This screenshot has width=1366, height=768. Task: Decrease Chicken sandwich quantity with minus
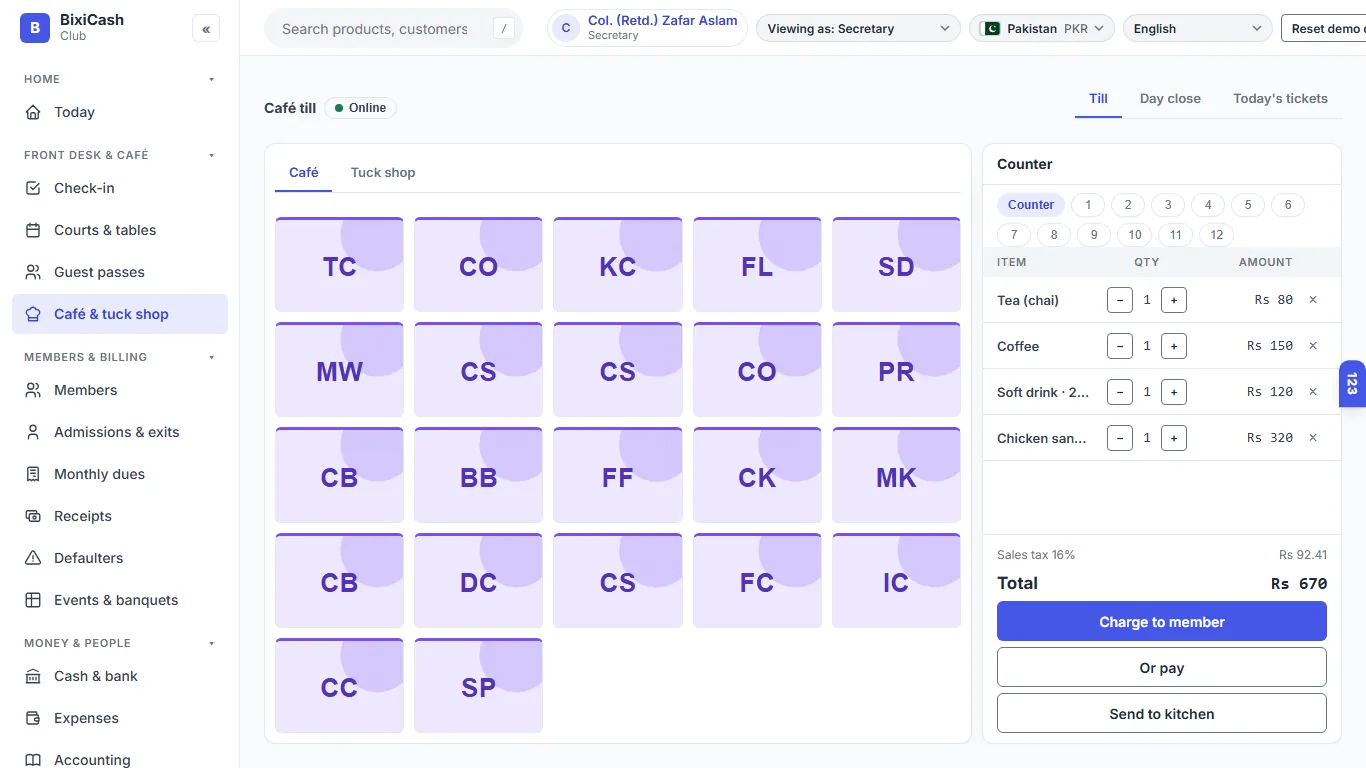pos(1120,438)
